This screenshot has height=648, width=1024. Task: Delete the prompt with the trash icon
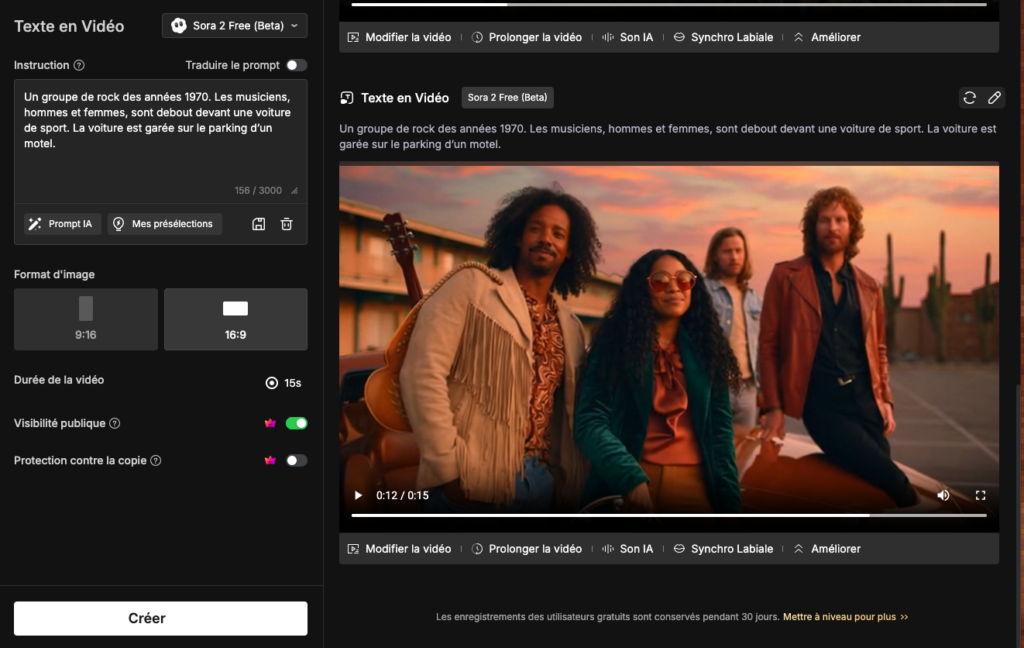(287, 224)
